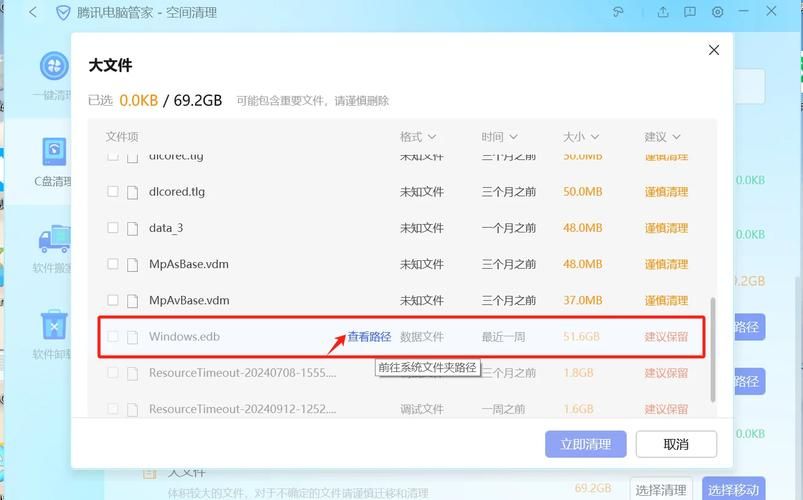Click the 文件项 column header
Viewport: 803px width, 500px height.
122,137
